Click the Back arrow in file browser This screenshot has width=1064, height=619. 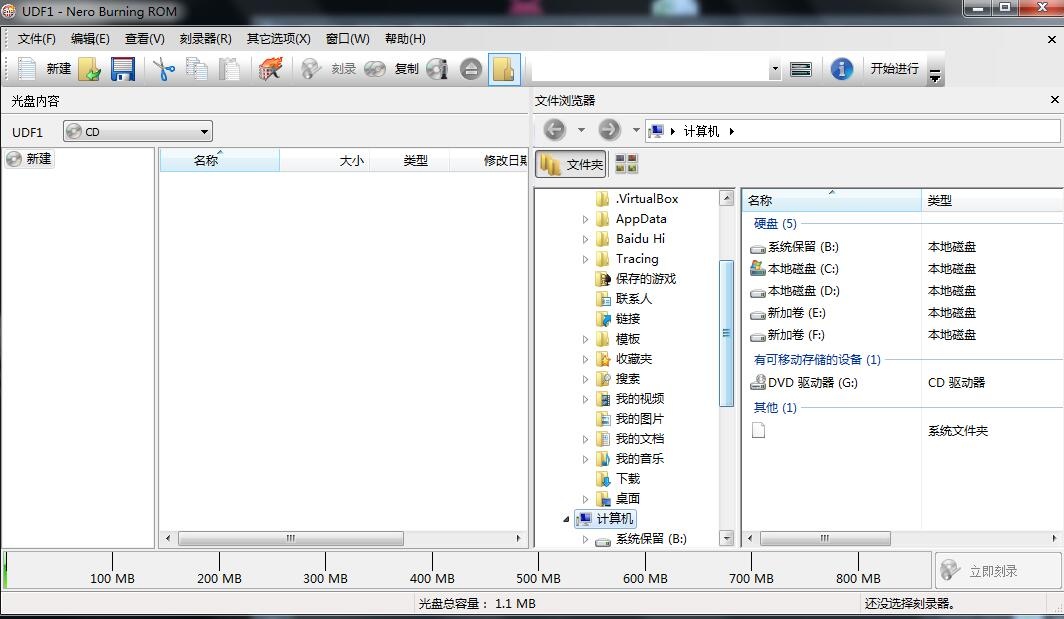pos(555,130)
